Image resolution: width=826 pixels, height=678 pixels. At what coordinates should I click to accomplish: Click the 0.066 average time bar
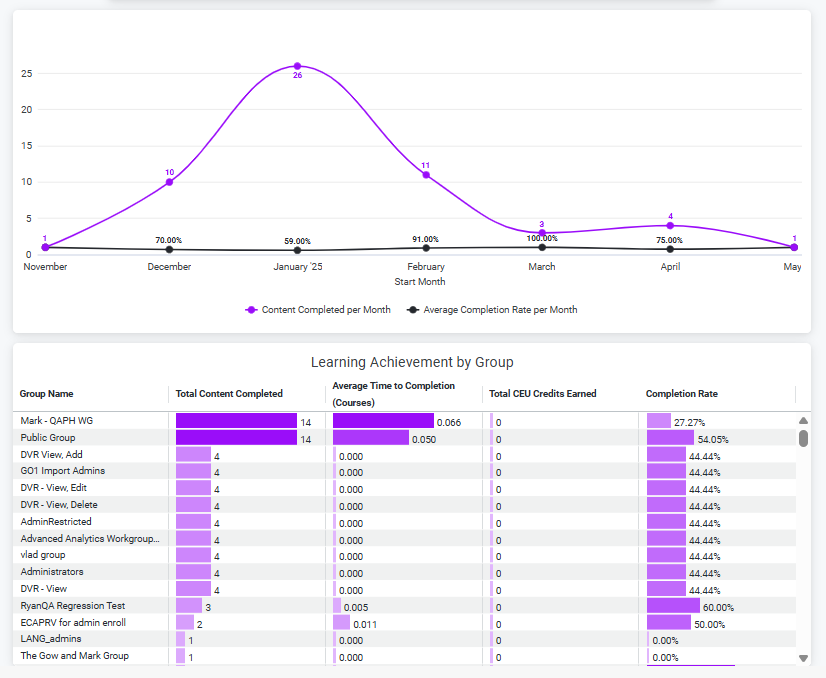click(x=384, y=421)
